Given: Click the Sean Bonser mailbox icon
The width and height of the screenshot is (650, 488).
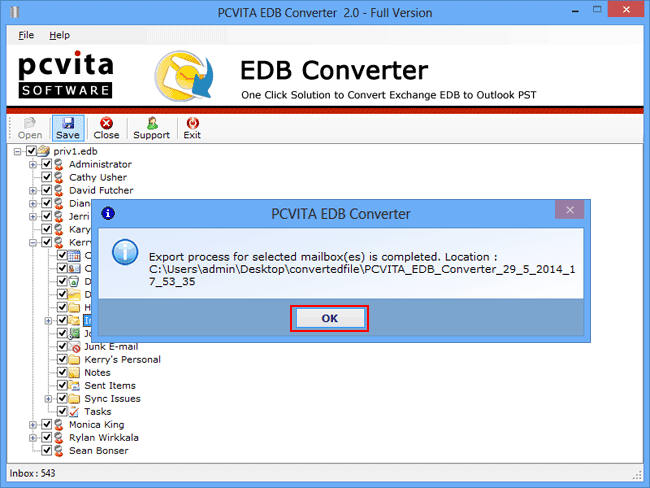Looking at the screenshot, I should [x=59, y=451].
